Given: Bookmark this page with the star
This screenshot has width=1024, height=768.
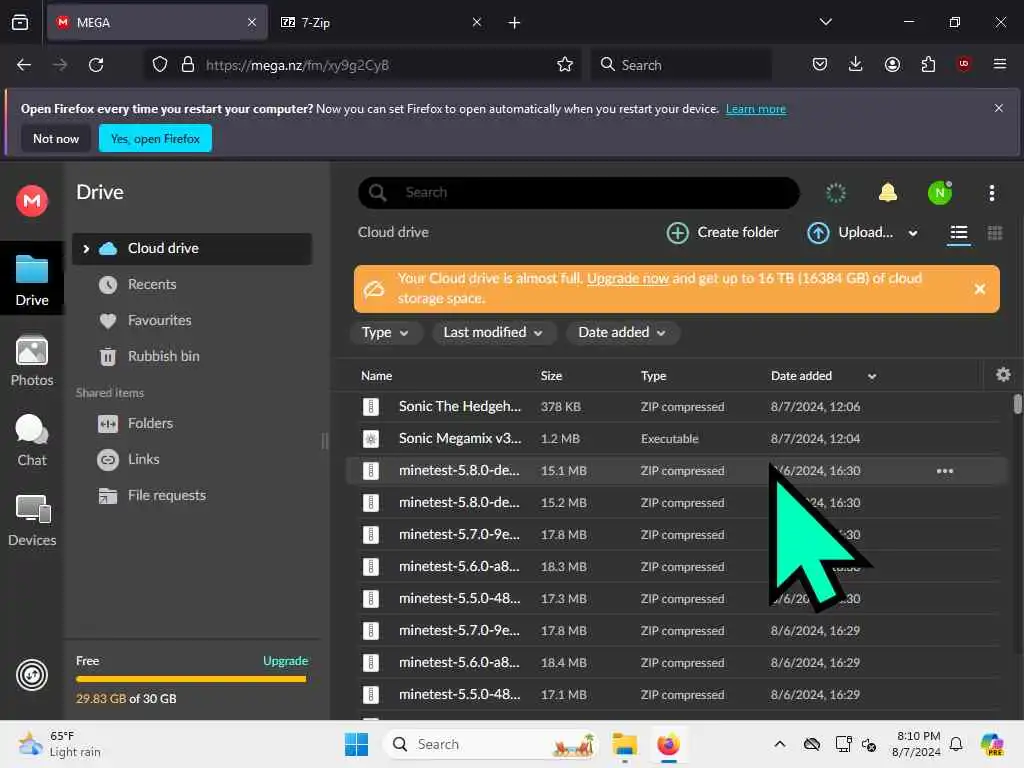Looking at the screenshot, I should point(565,65).
